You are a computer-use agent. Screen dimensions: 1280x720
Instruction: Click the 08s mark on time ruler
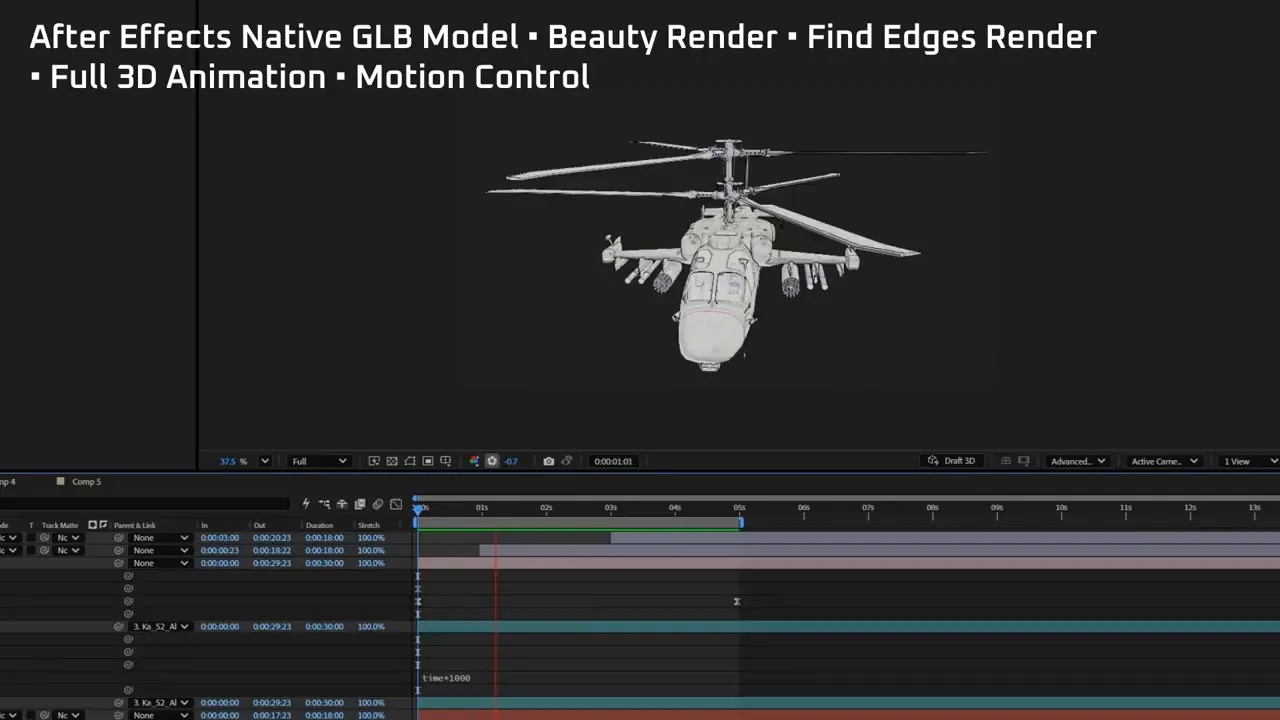[x=932, y=508]
